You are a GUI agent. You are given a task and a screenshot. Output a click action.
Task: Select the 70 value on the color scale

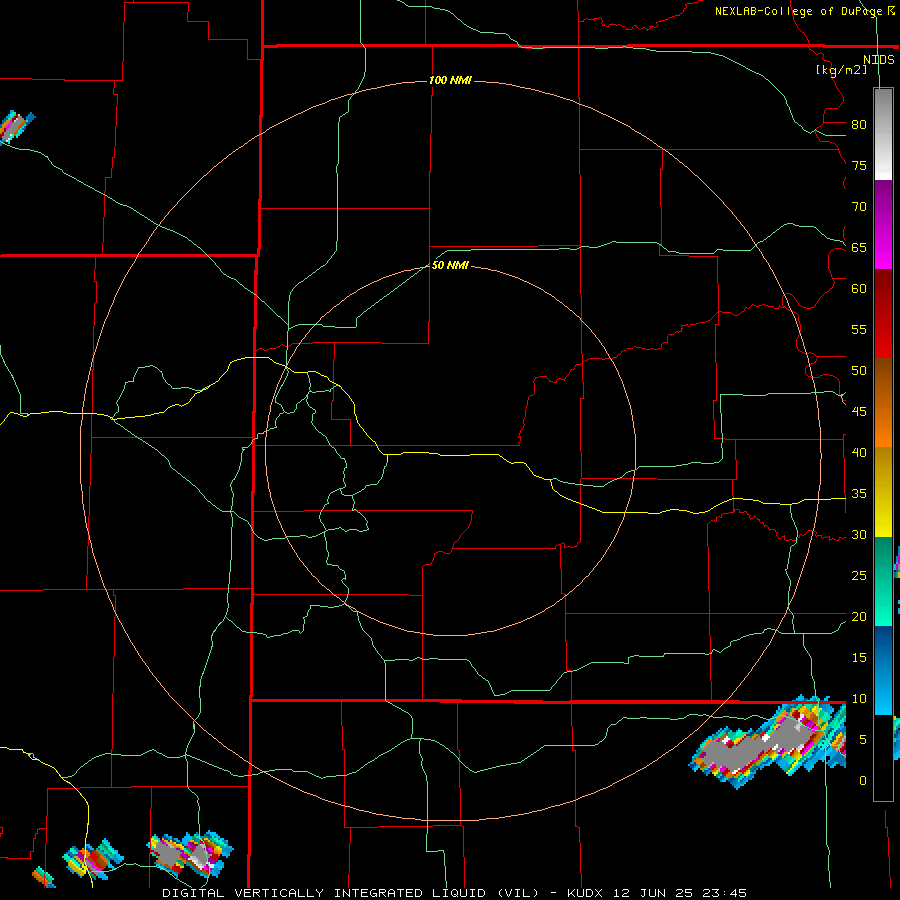(859, 207)
